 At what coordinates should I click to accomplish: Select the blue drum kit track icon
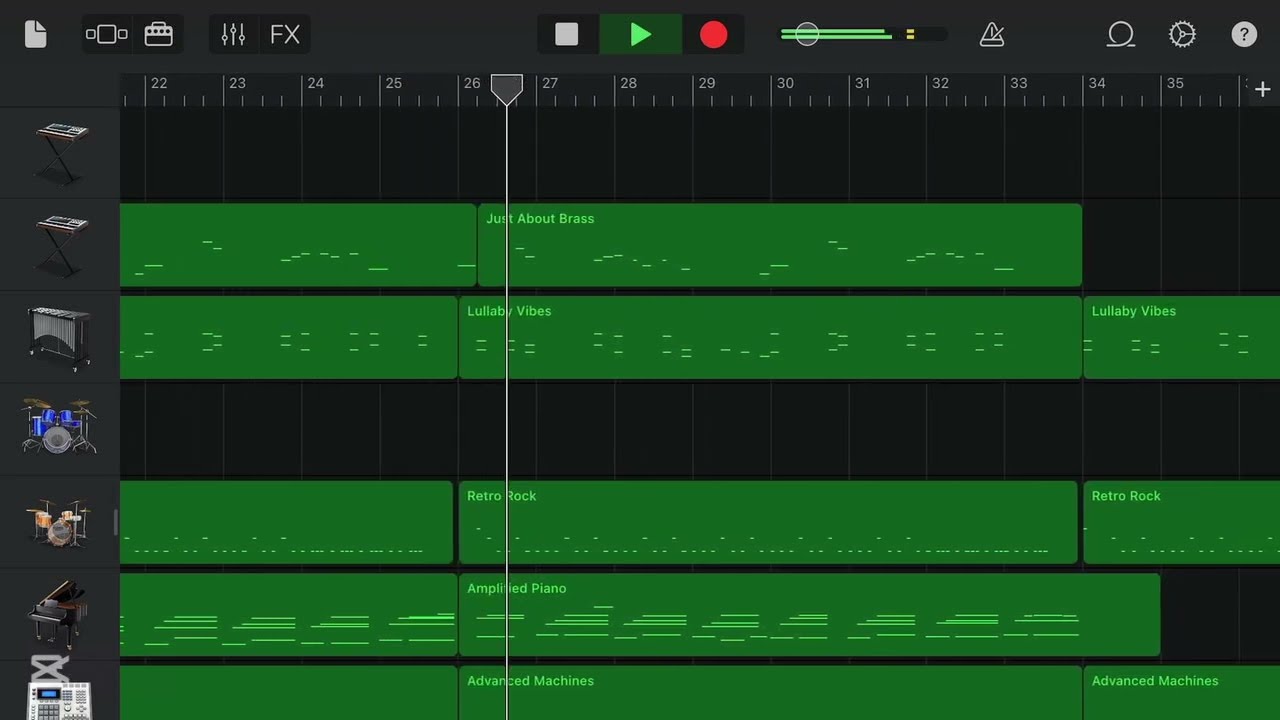60,429
